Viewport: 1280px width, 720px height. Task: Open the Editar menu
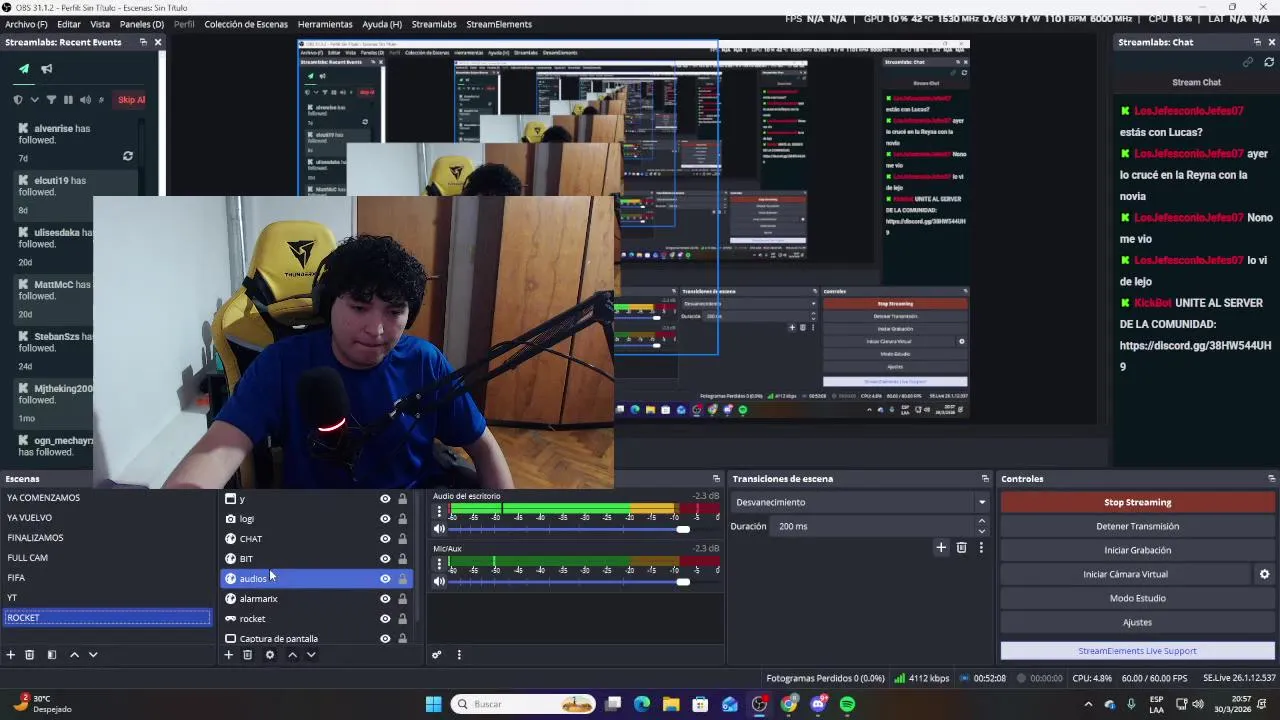(69, 24)
